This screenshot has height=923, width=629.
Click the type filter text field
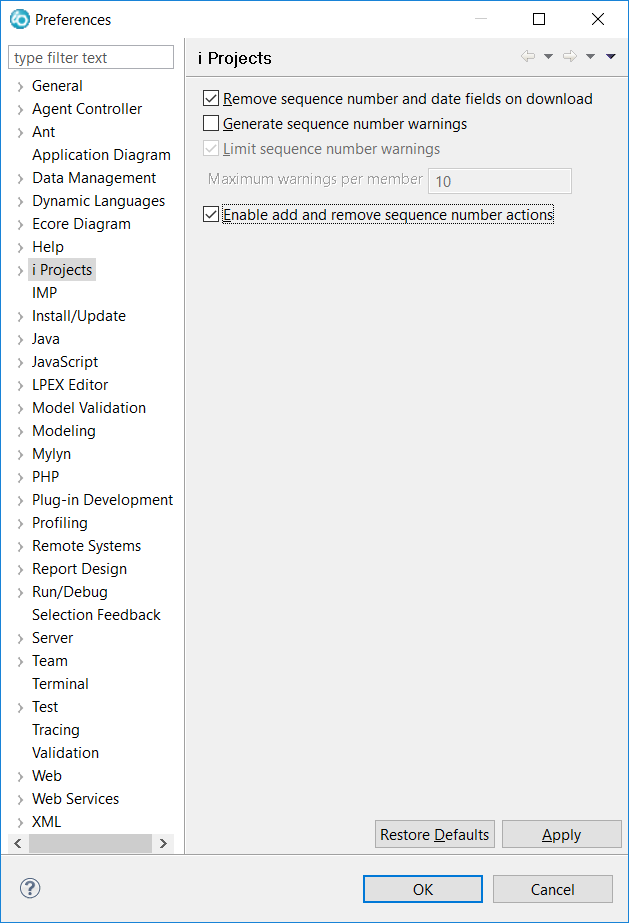(90, 57)
